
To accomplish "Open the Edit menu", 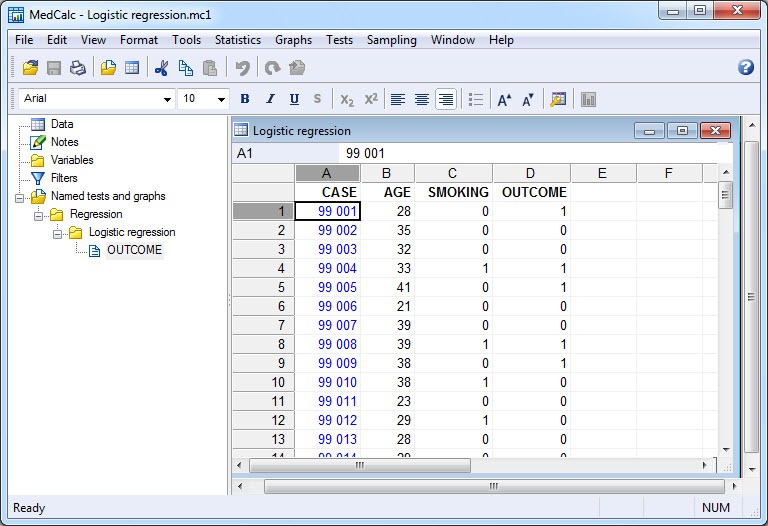I will click(x=57, y=40).
